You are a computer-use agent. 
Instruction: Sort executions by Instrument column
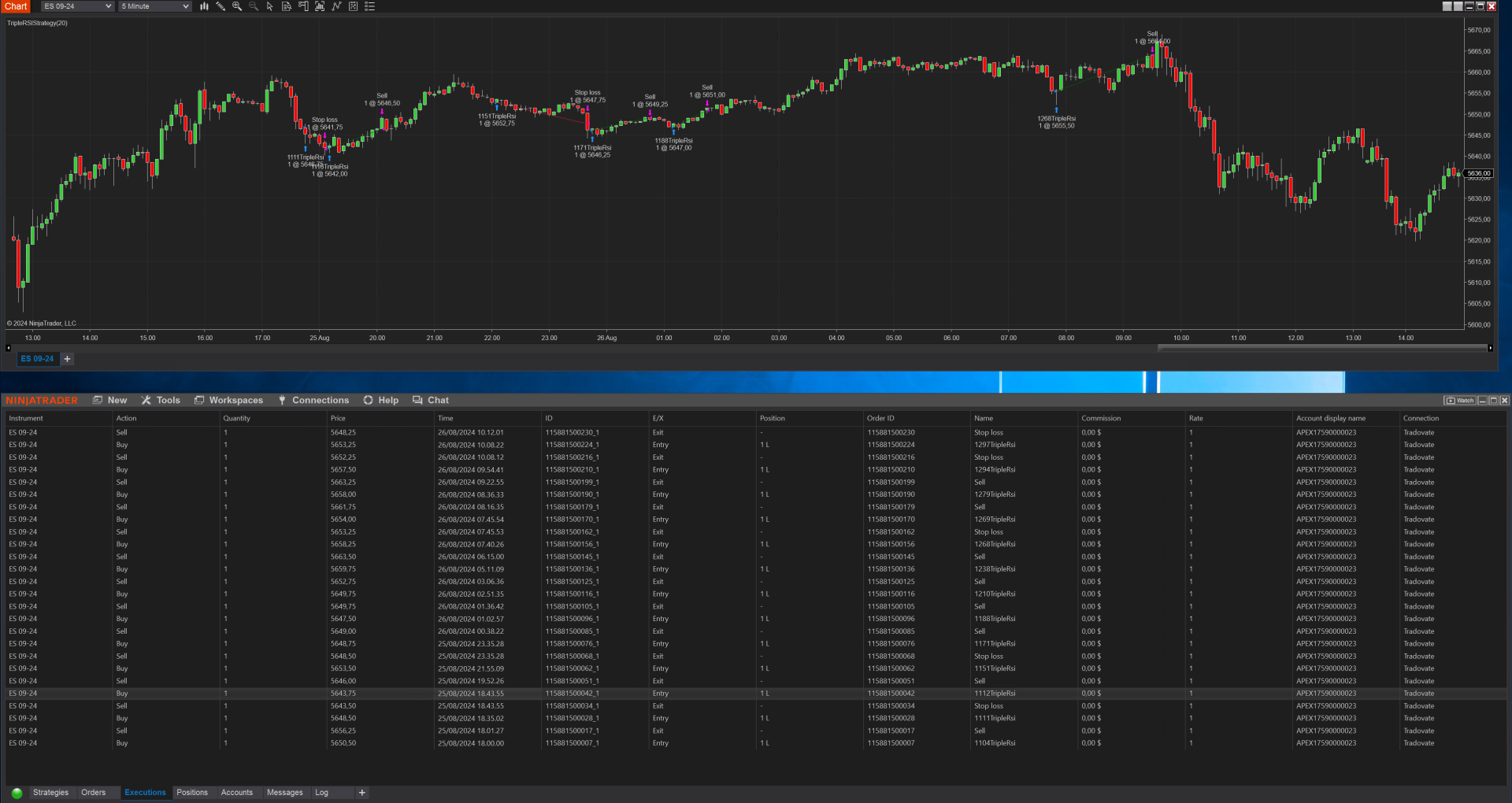coord(26,418)
